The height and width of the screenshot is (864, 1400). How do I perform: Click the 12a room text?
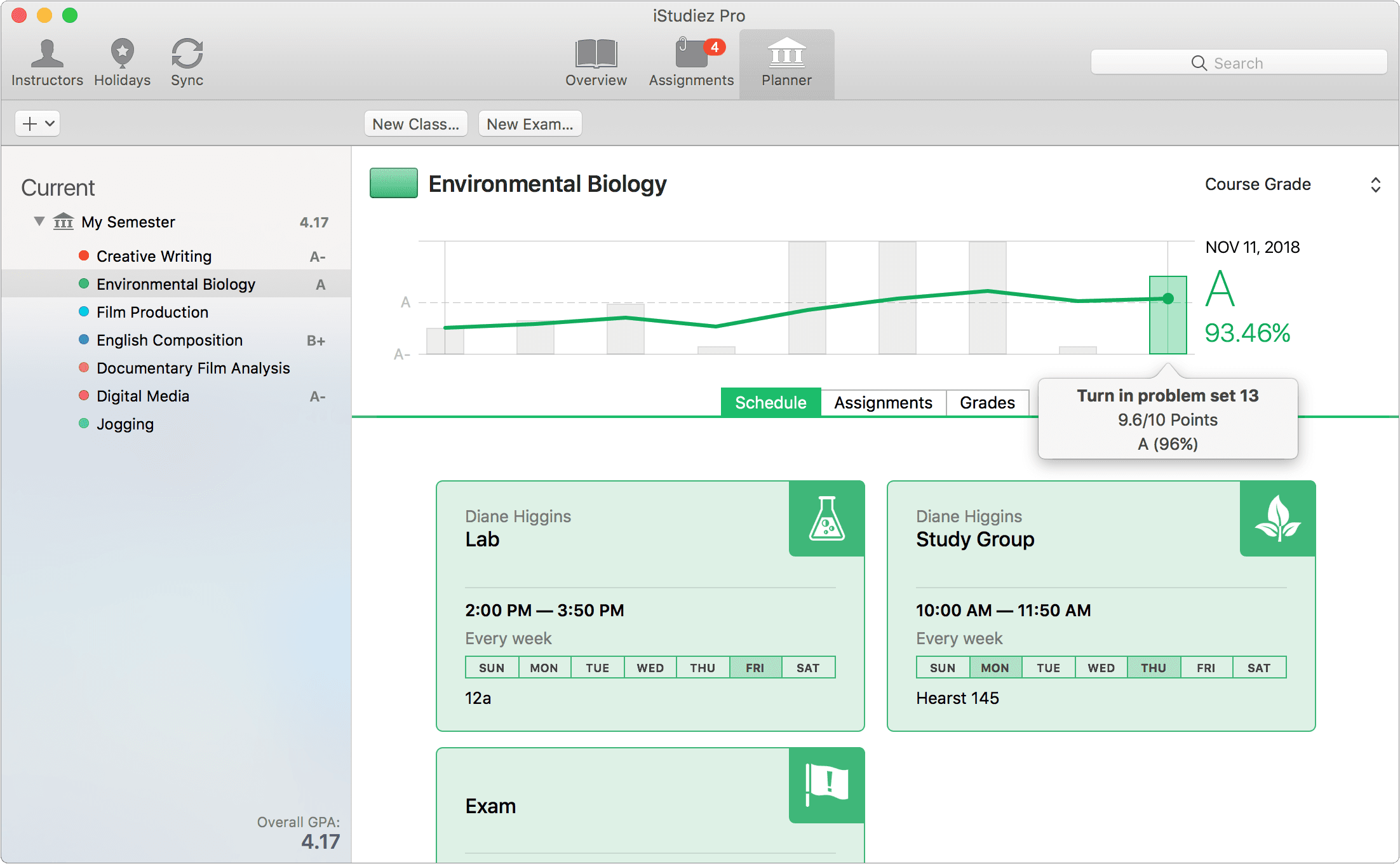(478, 698)
